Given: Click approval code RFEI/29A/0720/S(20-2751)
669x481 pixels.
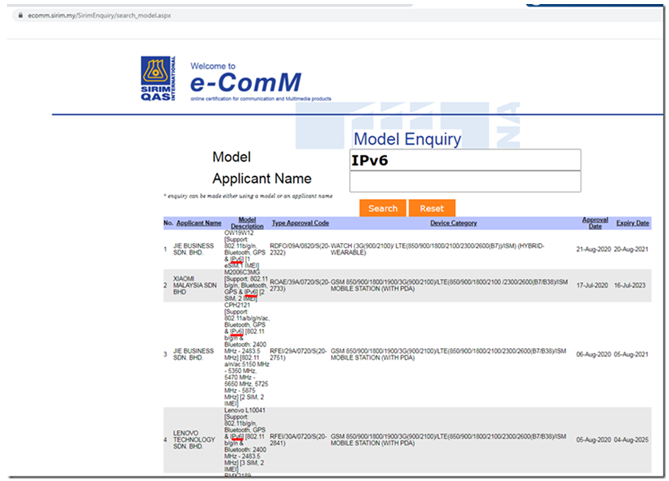Looking at the screenshot, I should coord(298,354).
